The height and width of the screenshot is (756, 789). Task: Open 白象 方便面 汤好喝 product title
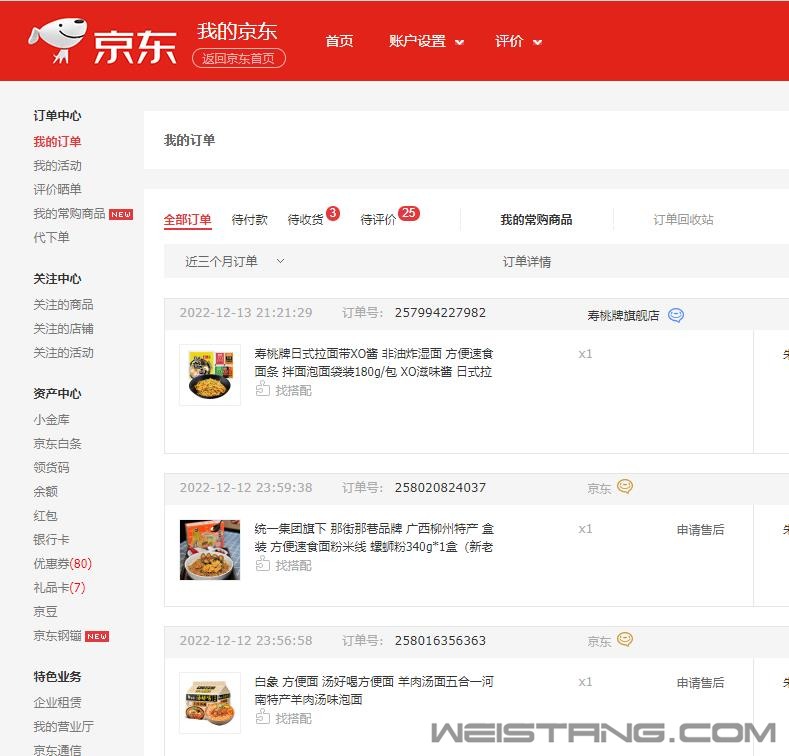point(373,691)
